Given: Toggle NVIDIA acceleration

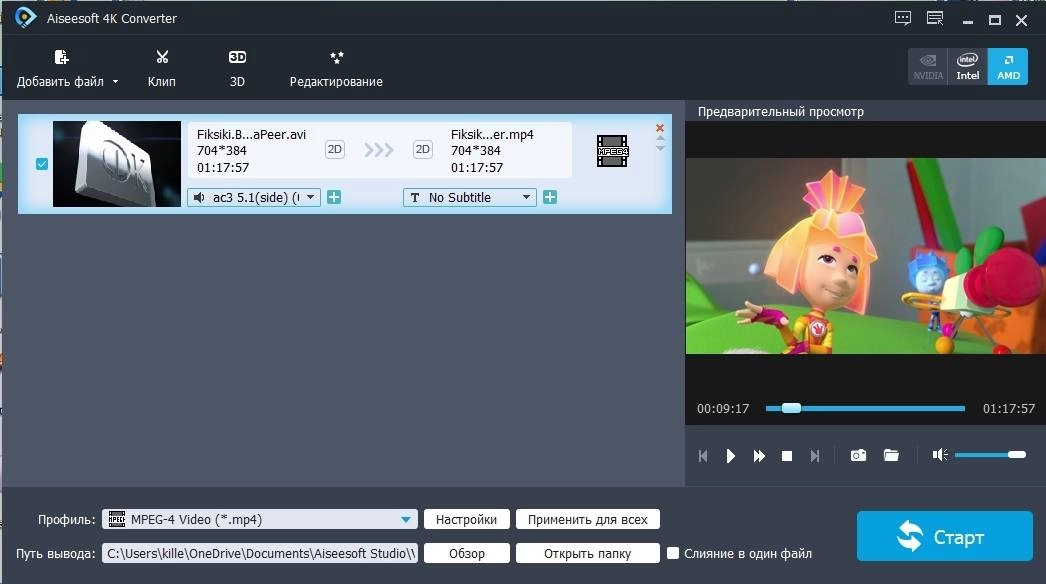Looking at the screenshot, I should pyautogui.click(x=928, y=66).
